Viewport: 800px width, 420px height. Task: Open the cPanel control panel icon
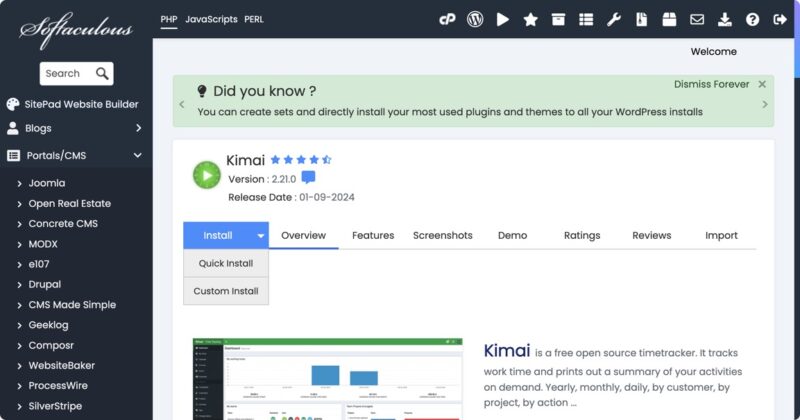(447, 19)
